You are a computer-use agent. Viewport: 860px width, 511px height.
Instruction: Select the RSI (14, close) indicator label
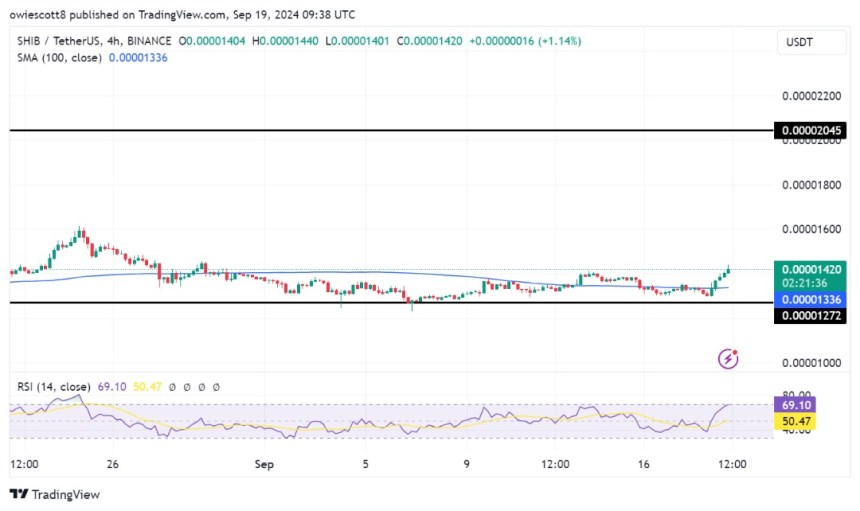coord(54,387)
